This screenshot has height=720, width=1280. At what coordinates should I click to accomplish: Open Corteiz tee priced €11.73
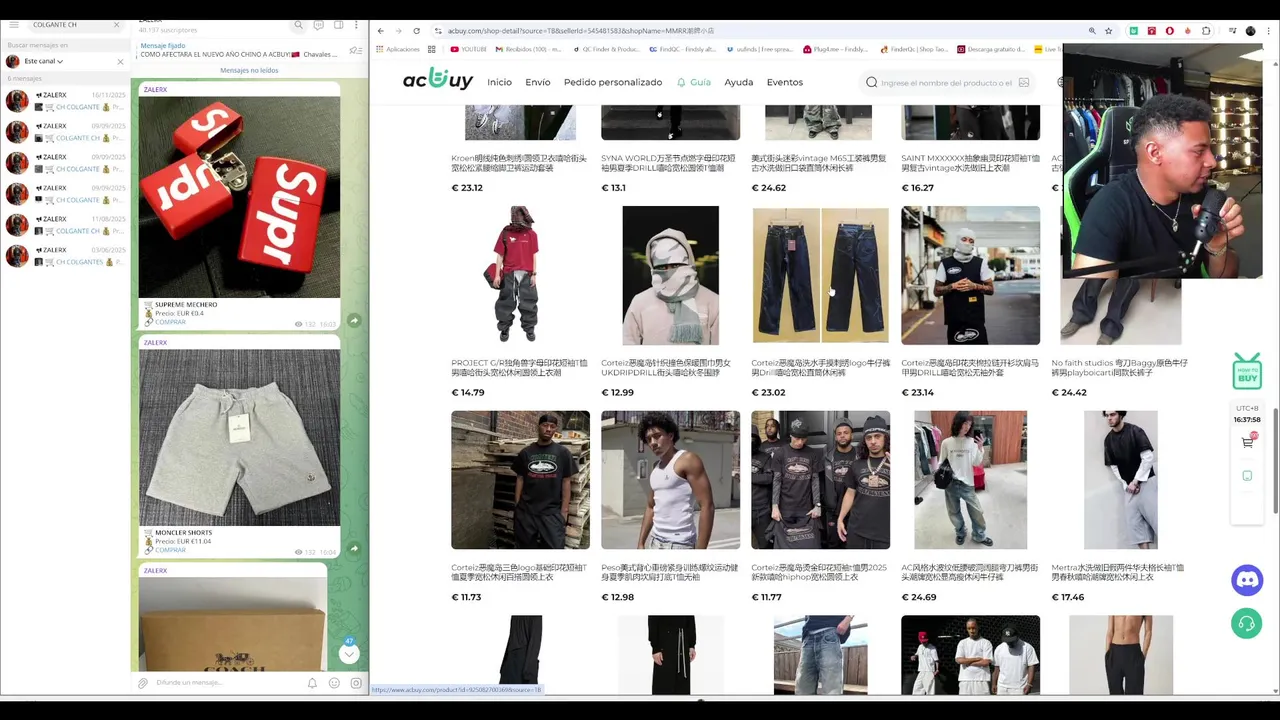click(x=520, y=480)
